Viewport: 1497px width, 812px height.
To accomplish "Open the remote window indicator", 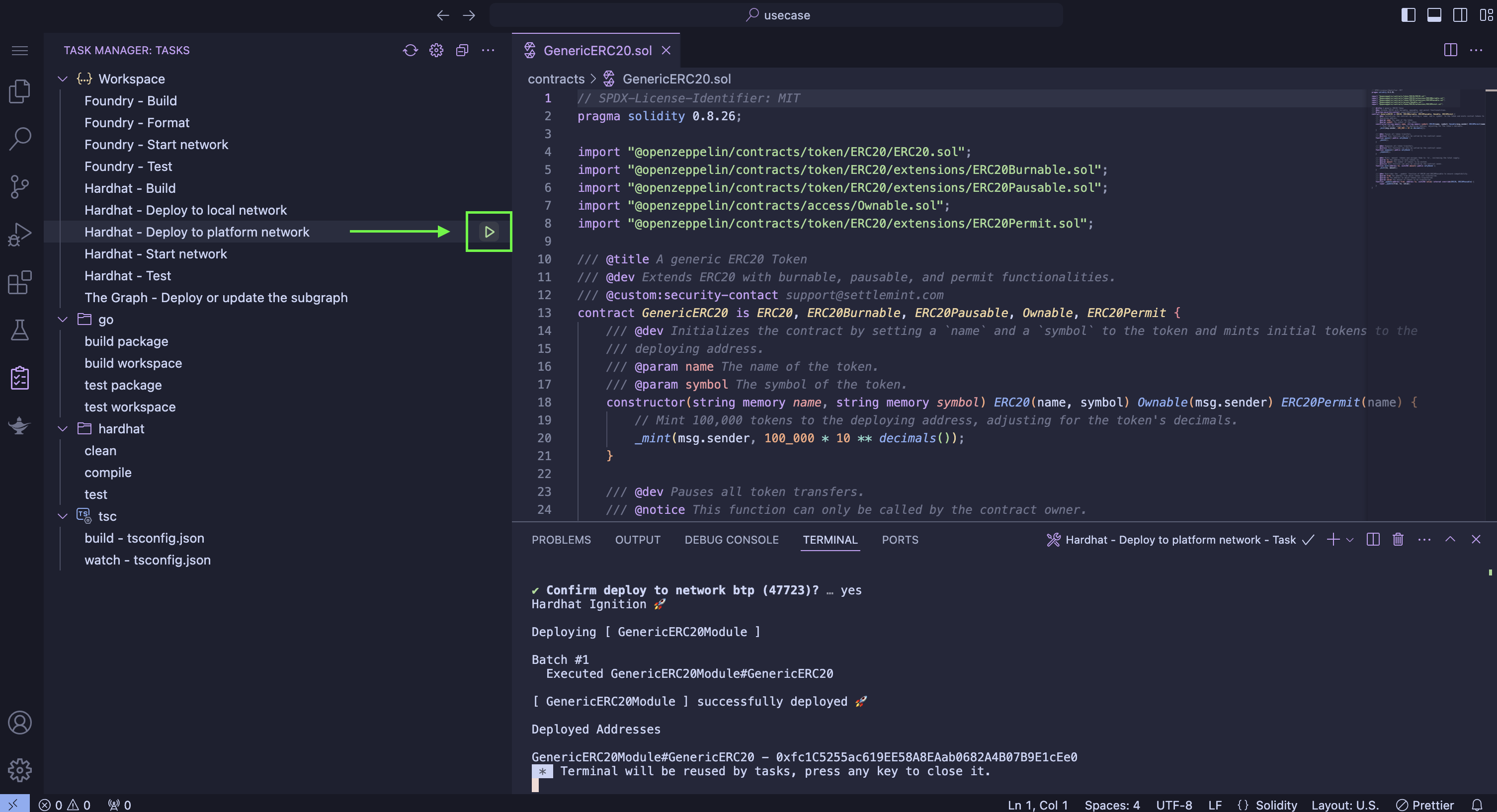I will (14, 804).
